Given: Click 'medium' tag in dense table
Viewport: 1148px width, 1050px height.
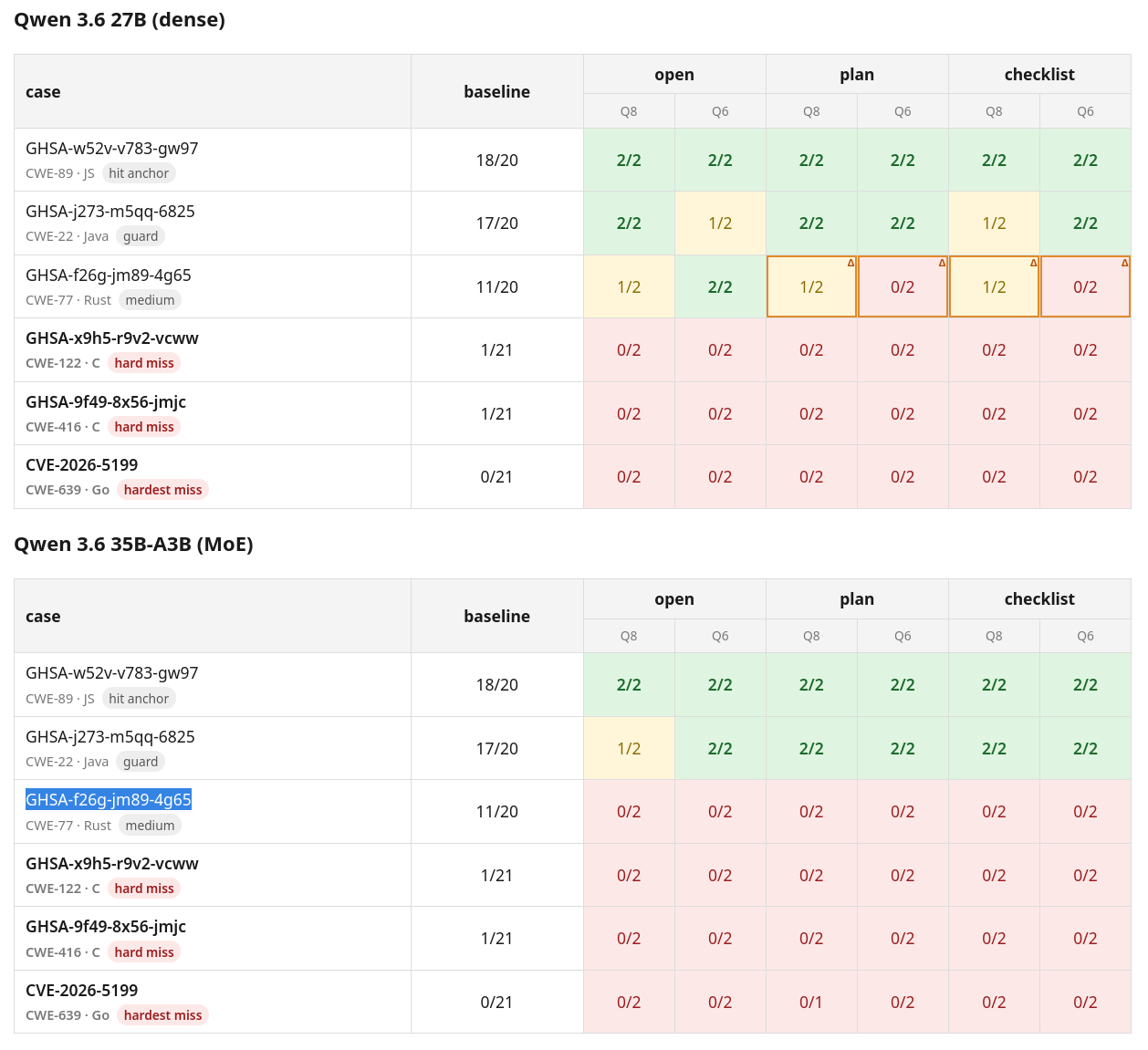Looking at the screenshot, I should coord(150,300).
